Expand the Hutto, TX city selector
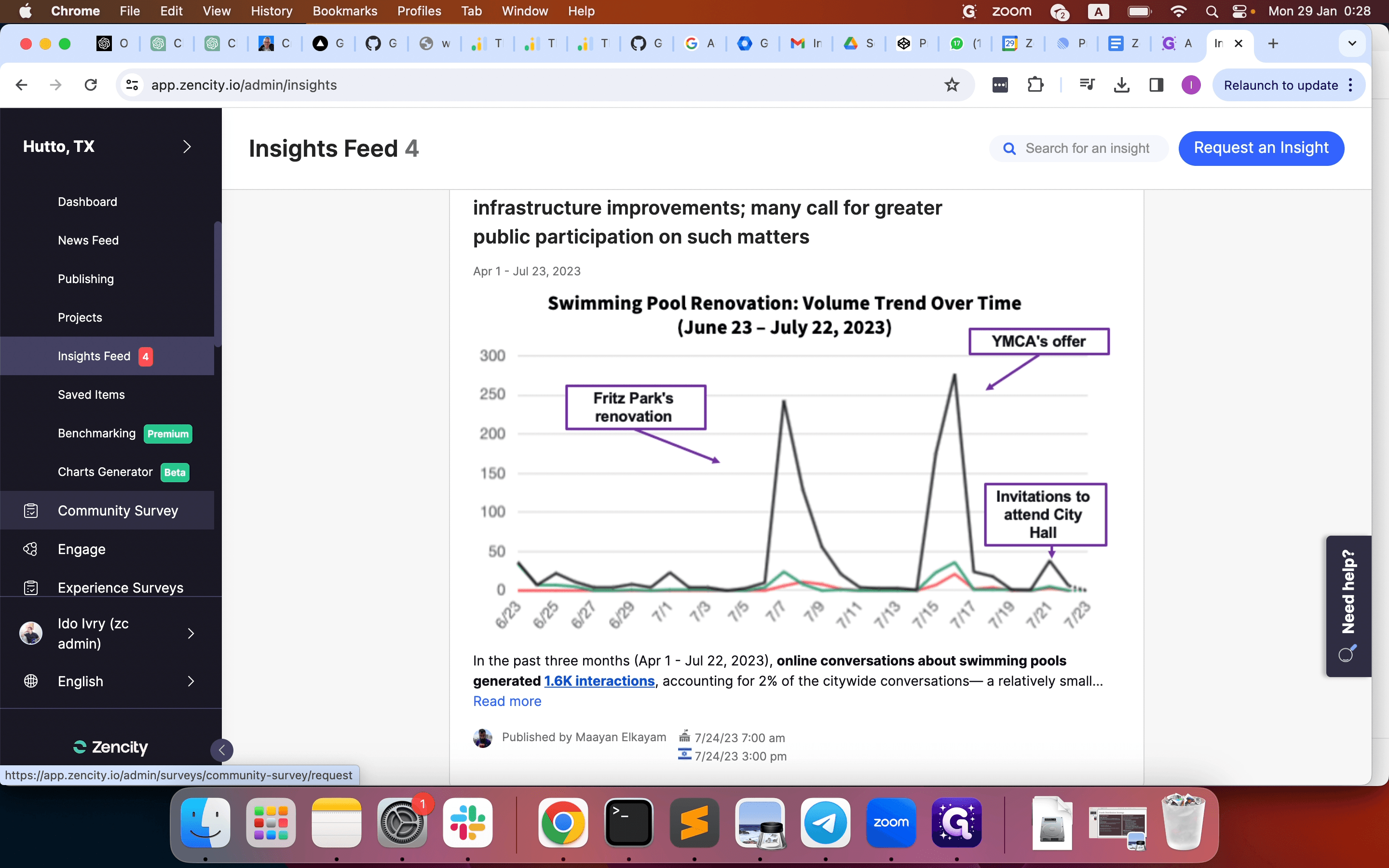 click(x=187, y=147)
